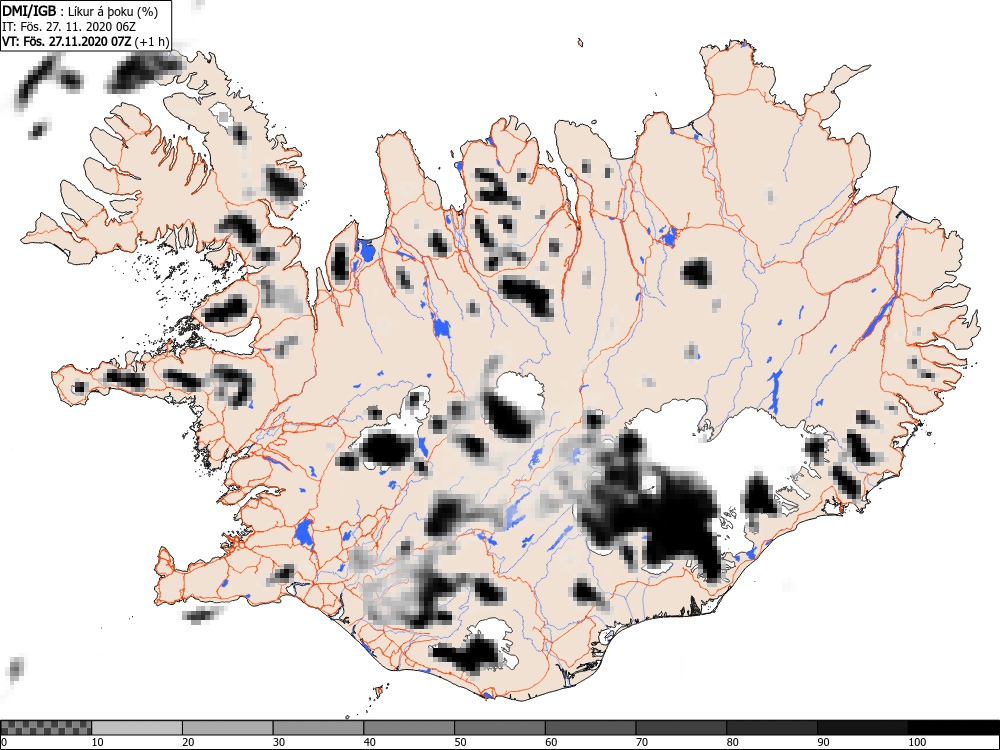Click the 70–80% legend swatch
1000x750 pixels.
coord(681,728)
